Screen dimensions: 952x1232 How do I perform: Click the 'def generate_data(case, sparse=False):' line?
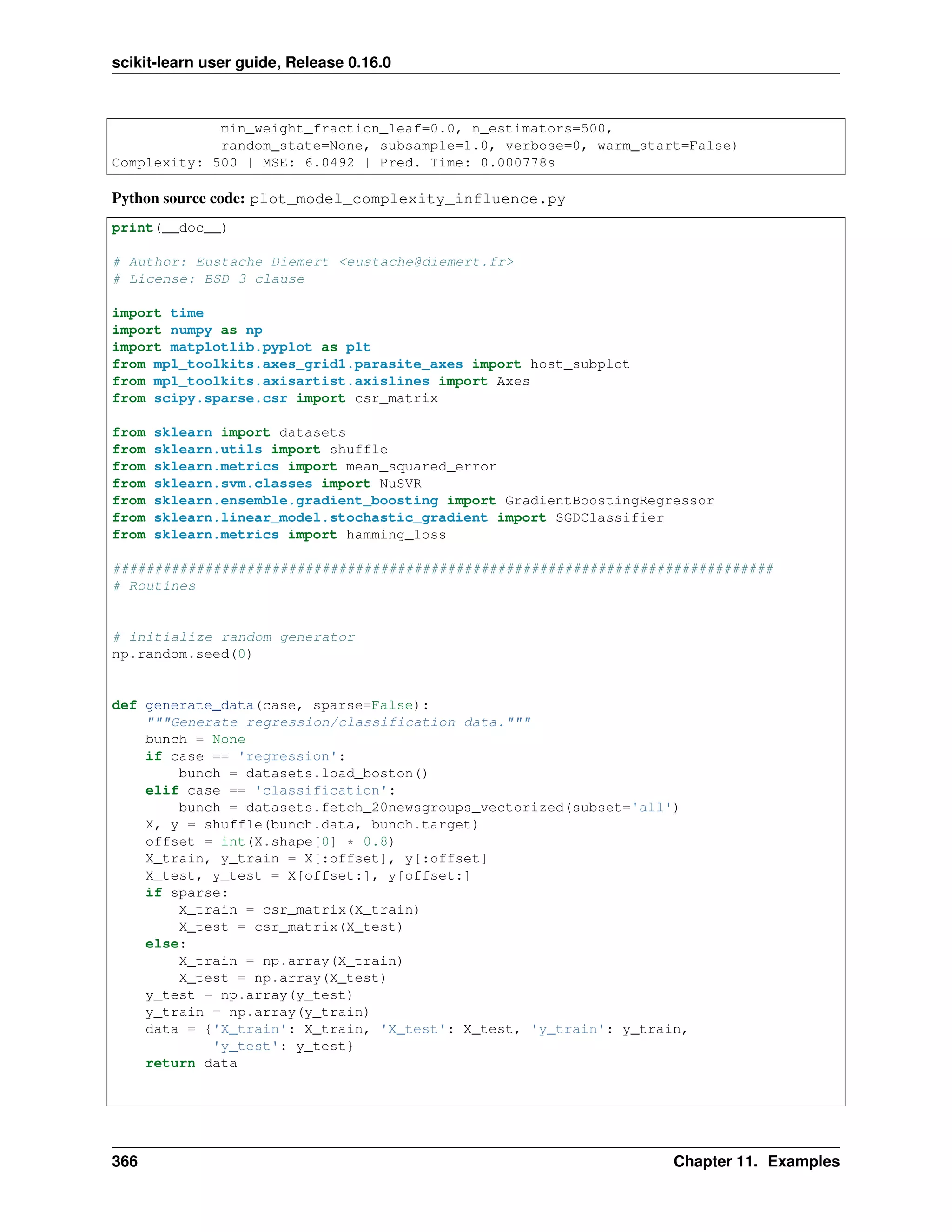[x=270, y=705]
